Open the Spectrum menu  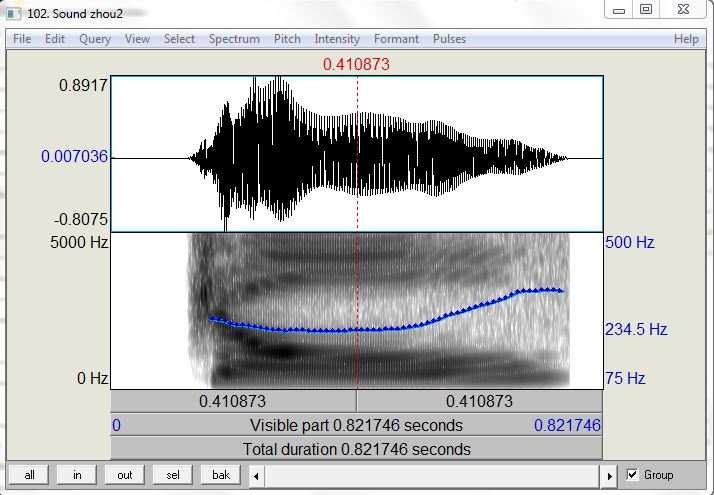tap(234, 39)
